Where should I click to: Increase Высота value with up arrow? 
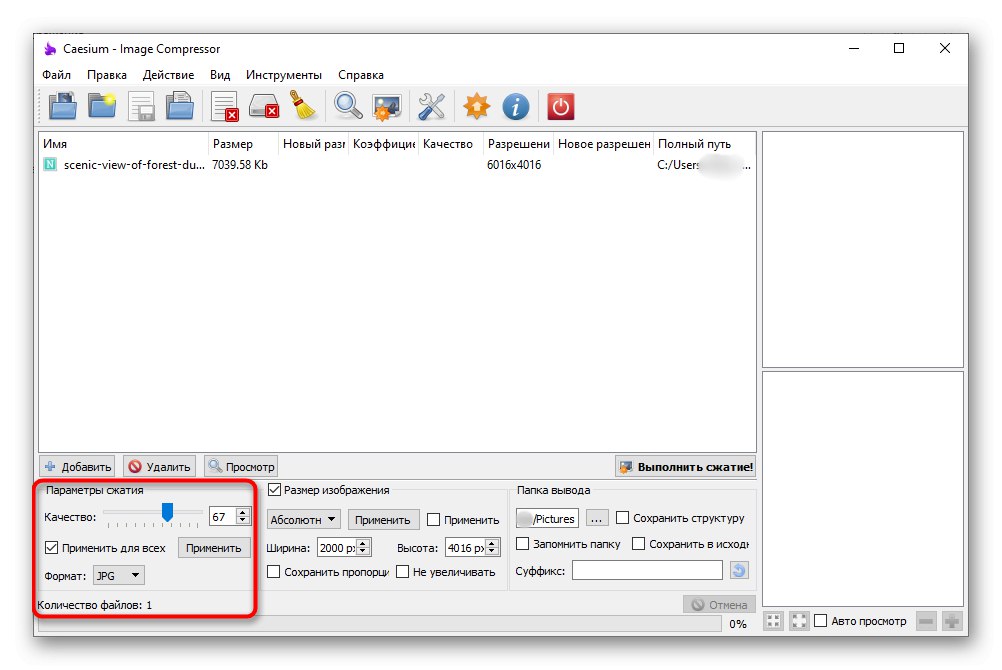tap(492, 543)
